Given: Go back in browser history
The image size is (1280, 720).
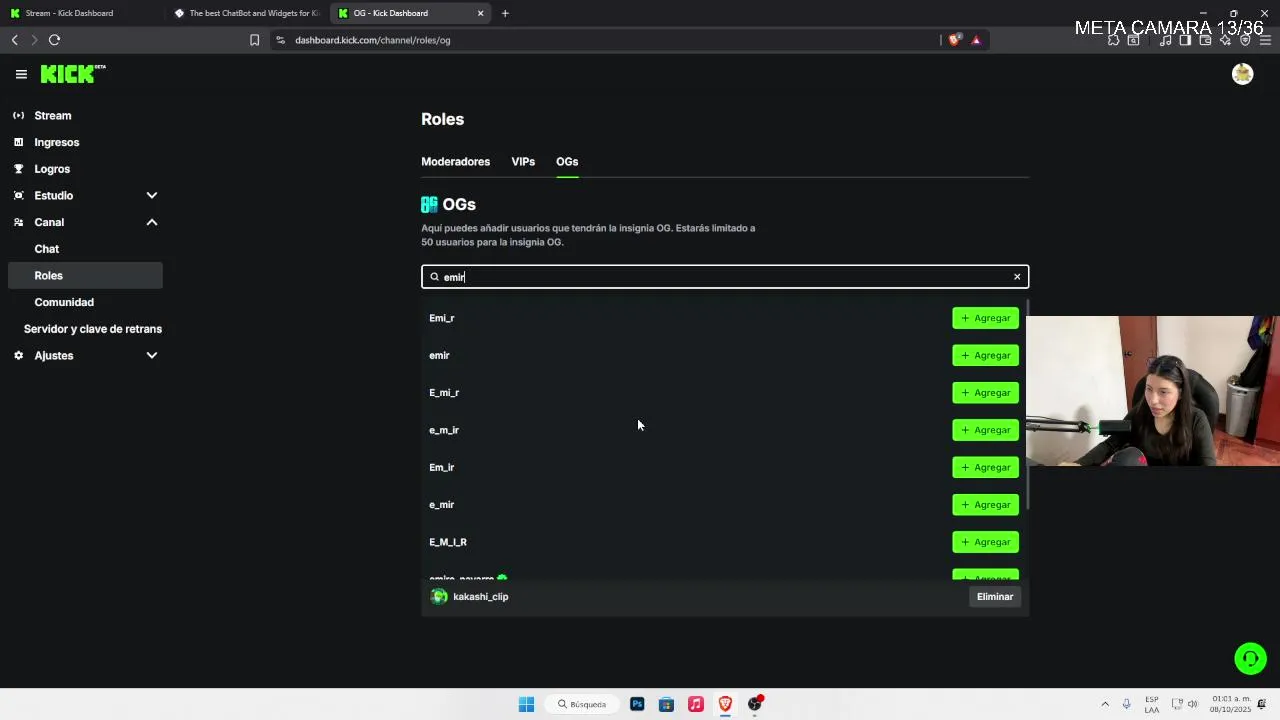Looking at the screenshot, I should click(x=14, y=40).
